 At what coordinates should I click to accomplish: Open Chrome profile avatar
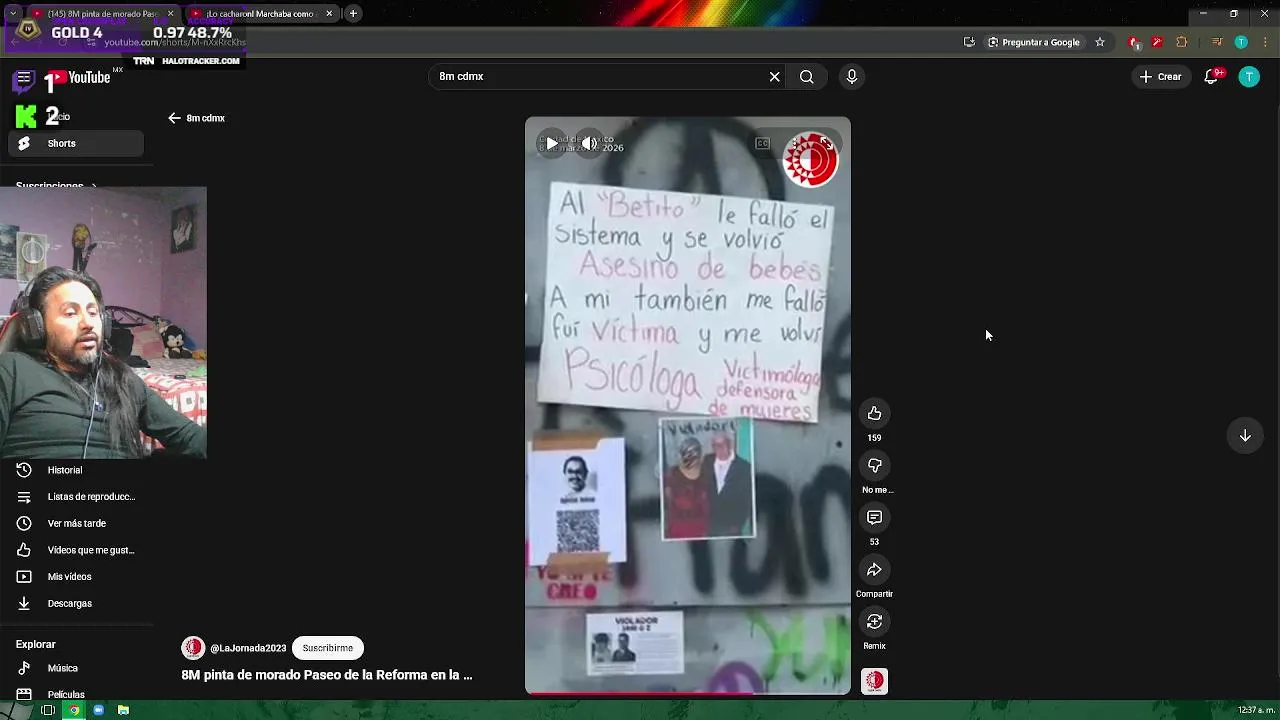(x=1241, y=42)
